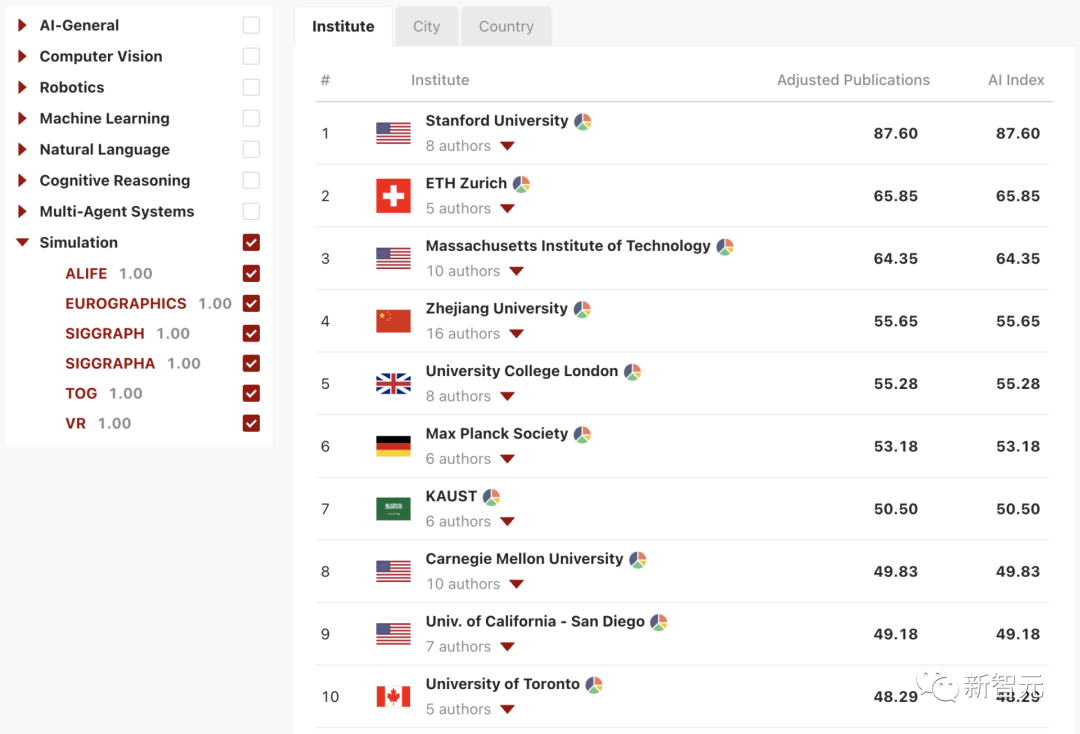Collapse the Simulation category tree
Image resolution: width=1080 pixels, height=734 pixels.
coord(22,242)
